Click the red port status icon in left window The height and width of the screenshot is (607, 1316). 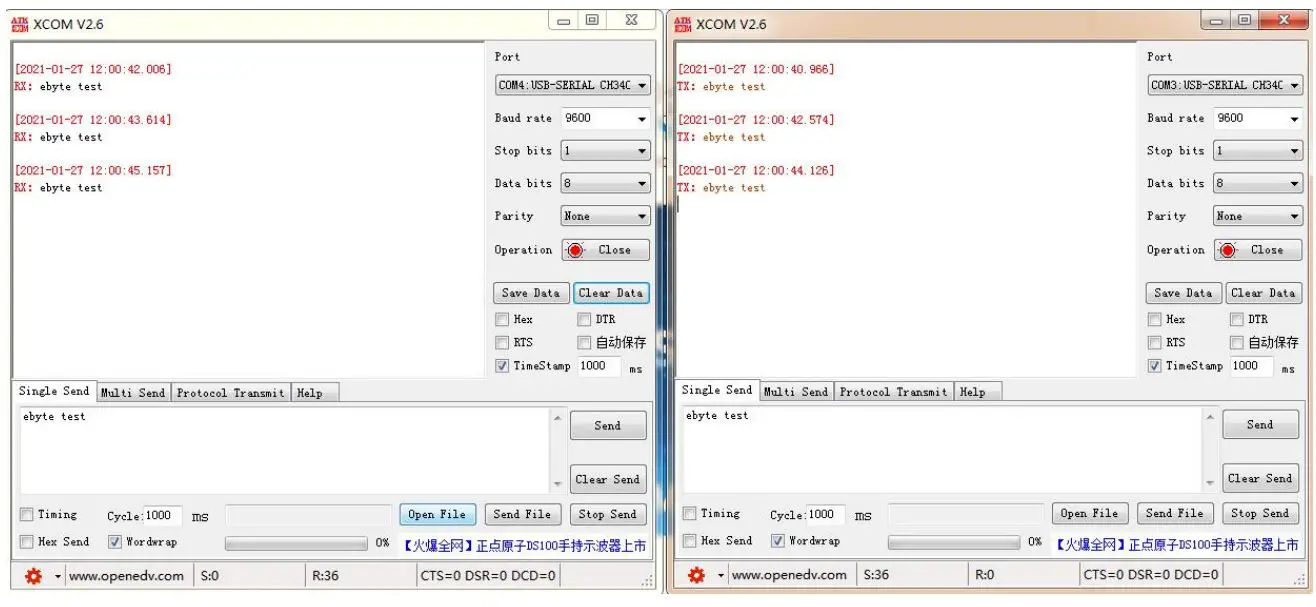575,250
